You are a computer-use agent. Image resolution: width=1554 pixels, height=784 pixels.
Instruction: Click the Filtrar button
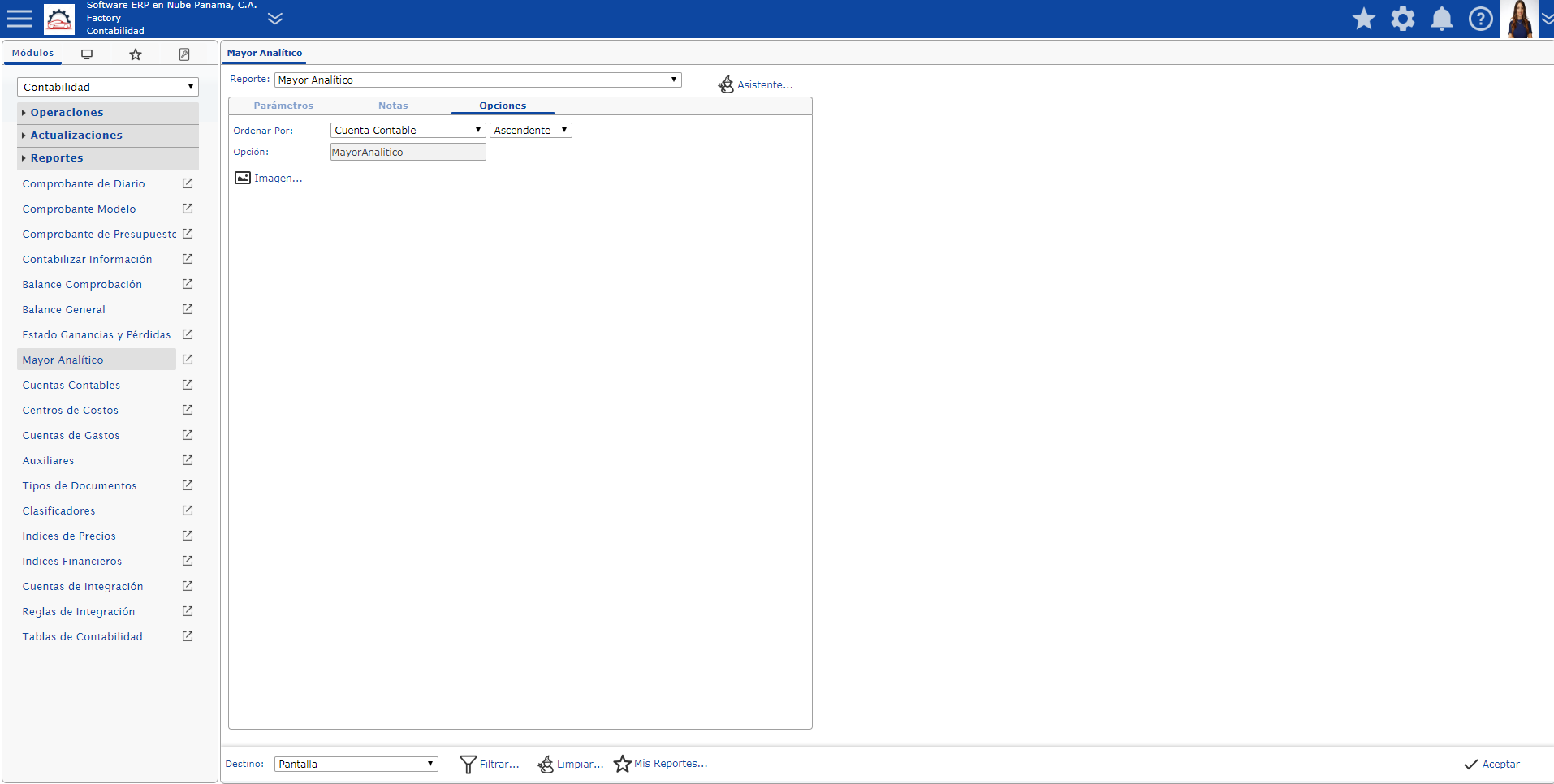pos(490,764)
